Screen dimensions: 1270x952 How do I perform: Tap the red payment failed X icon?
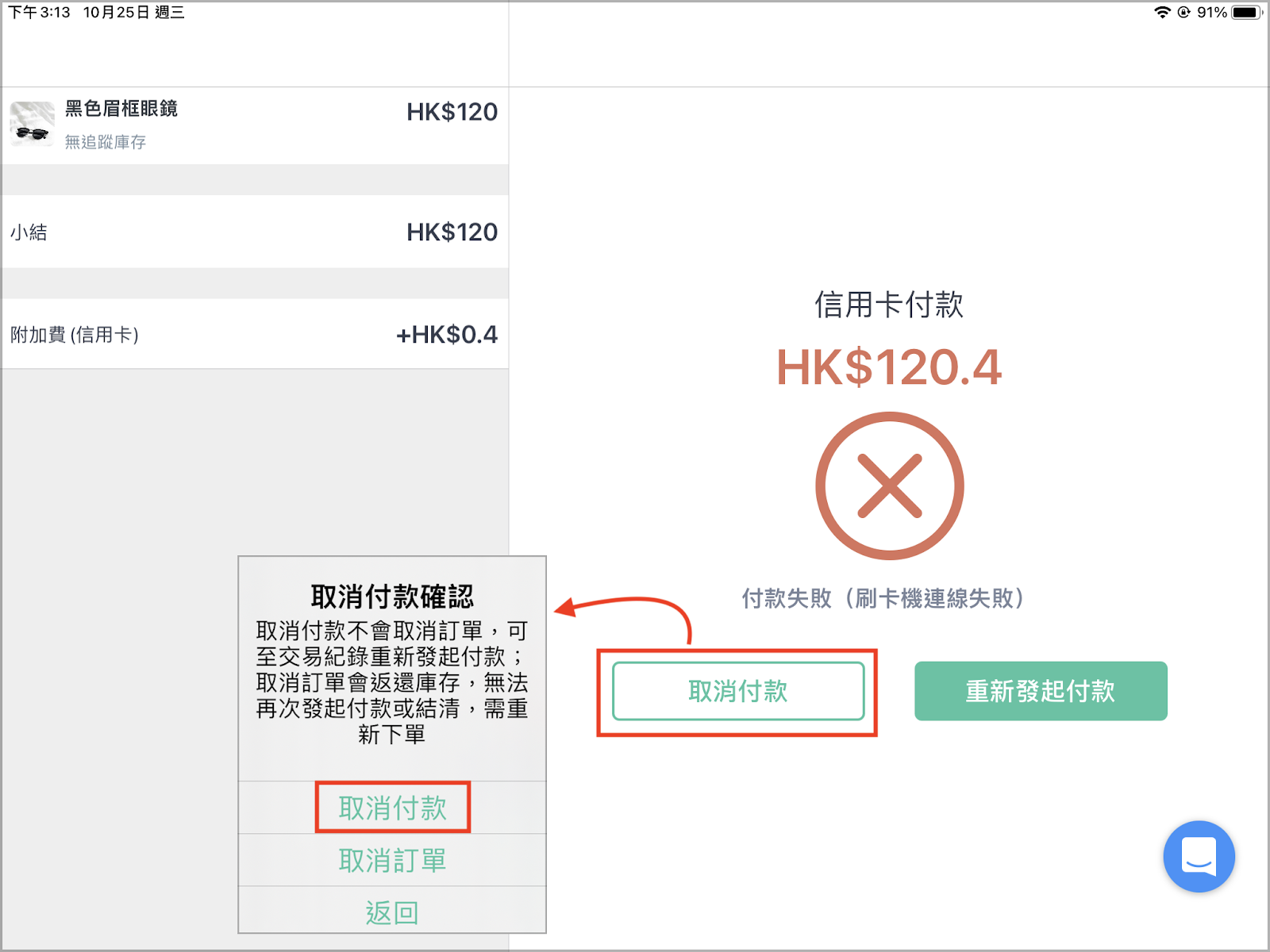click(889, 486)
